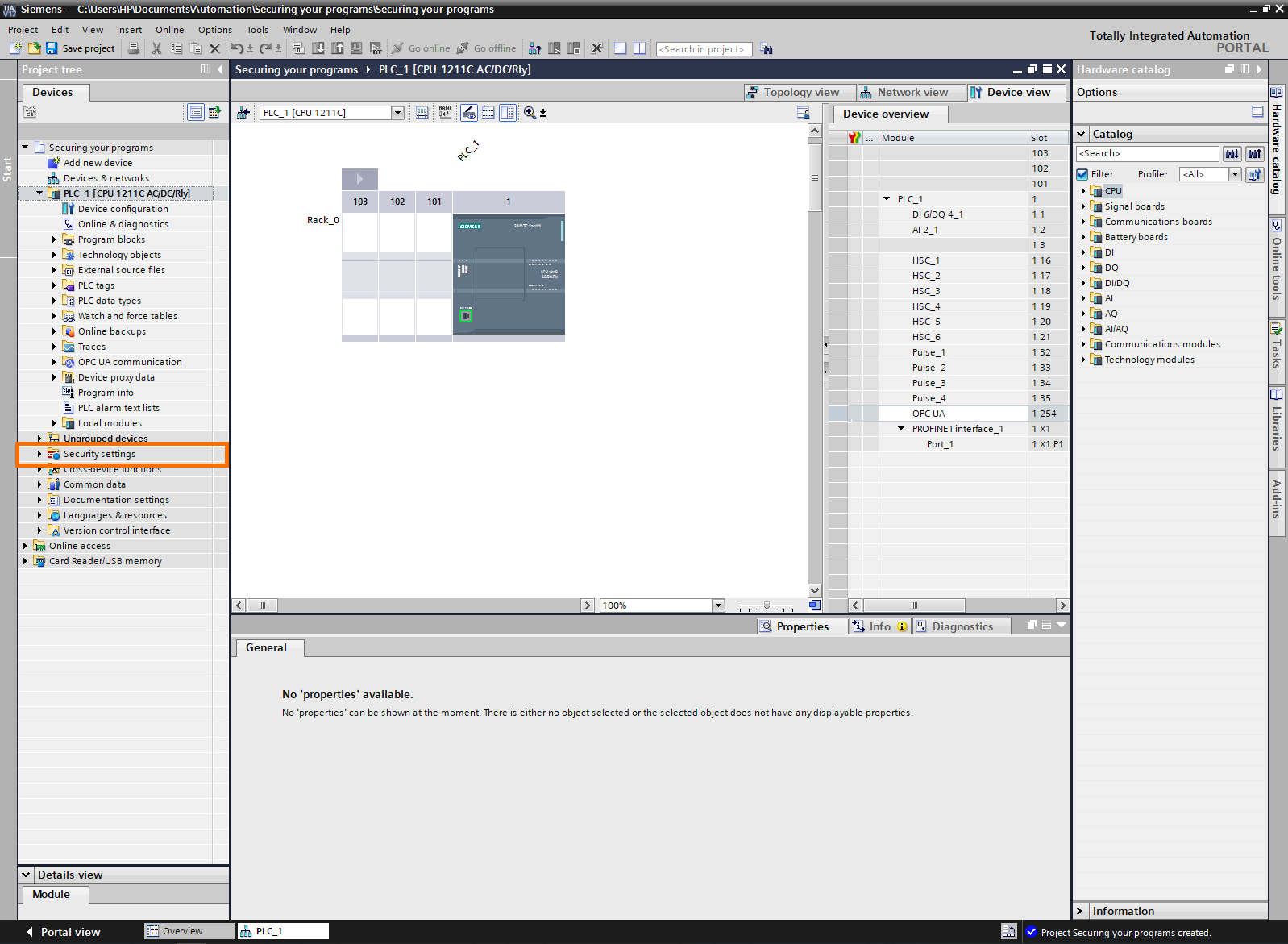Image resolution: width=1288 pixels, height=944 pixels.
Task: Click the Search in project field
Action: coord(704,49)
